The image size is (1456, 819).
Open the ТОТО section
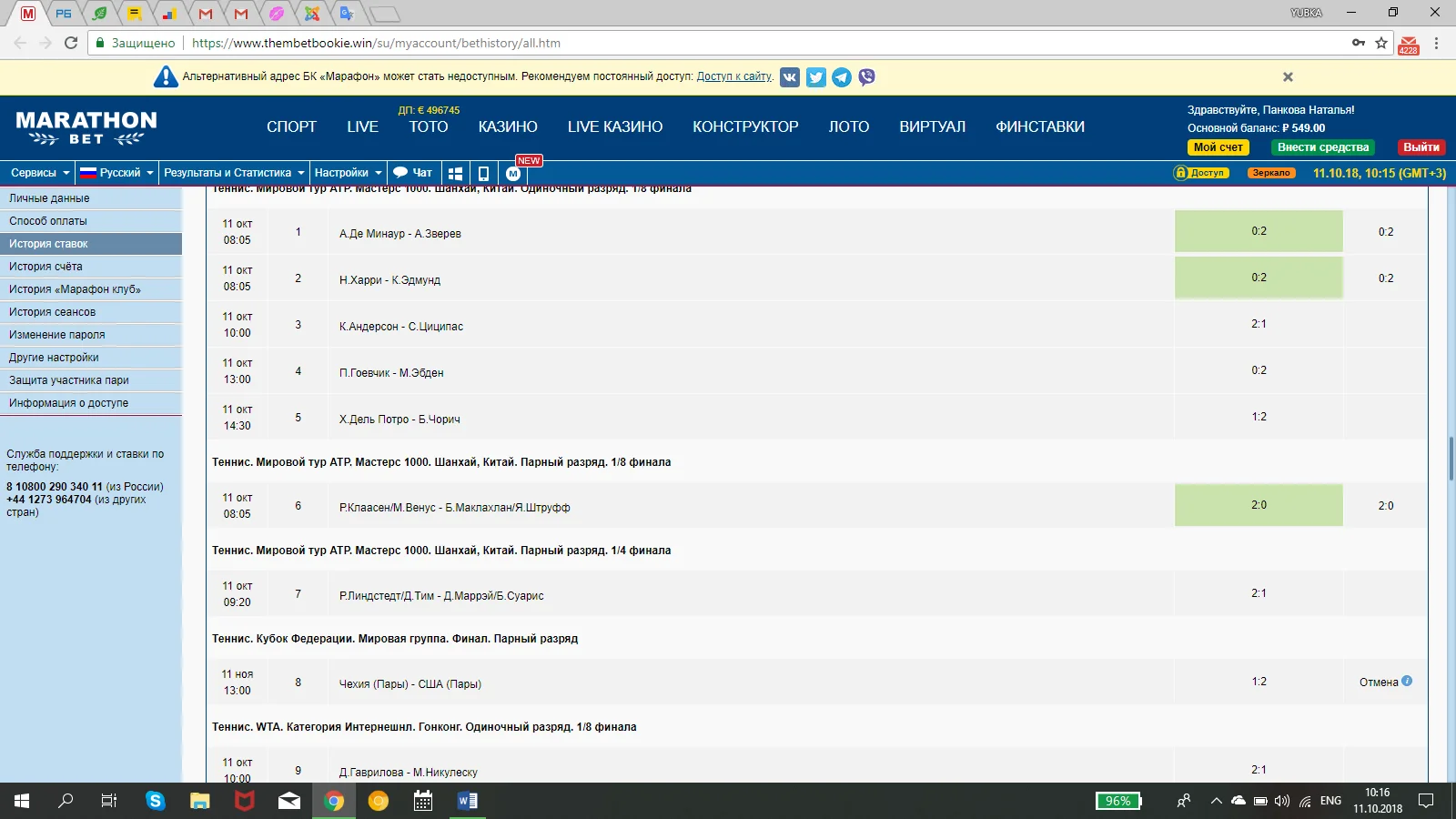point(429,127)
